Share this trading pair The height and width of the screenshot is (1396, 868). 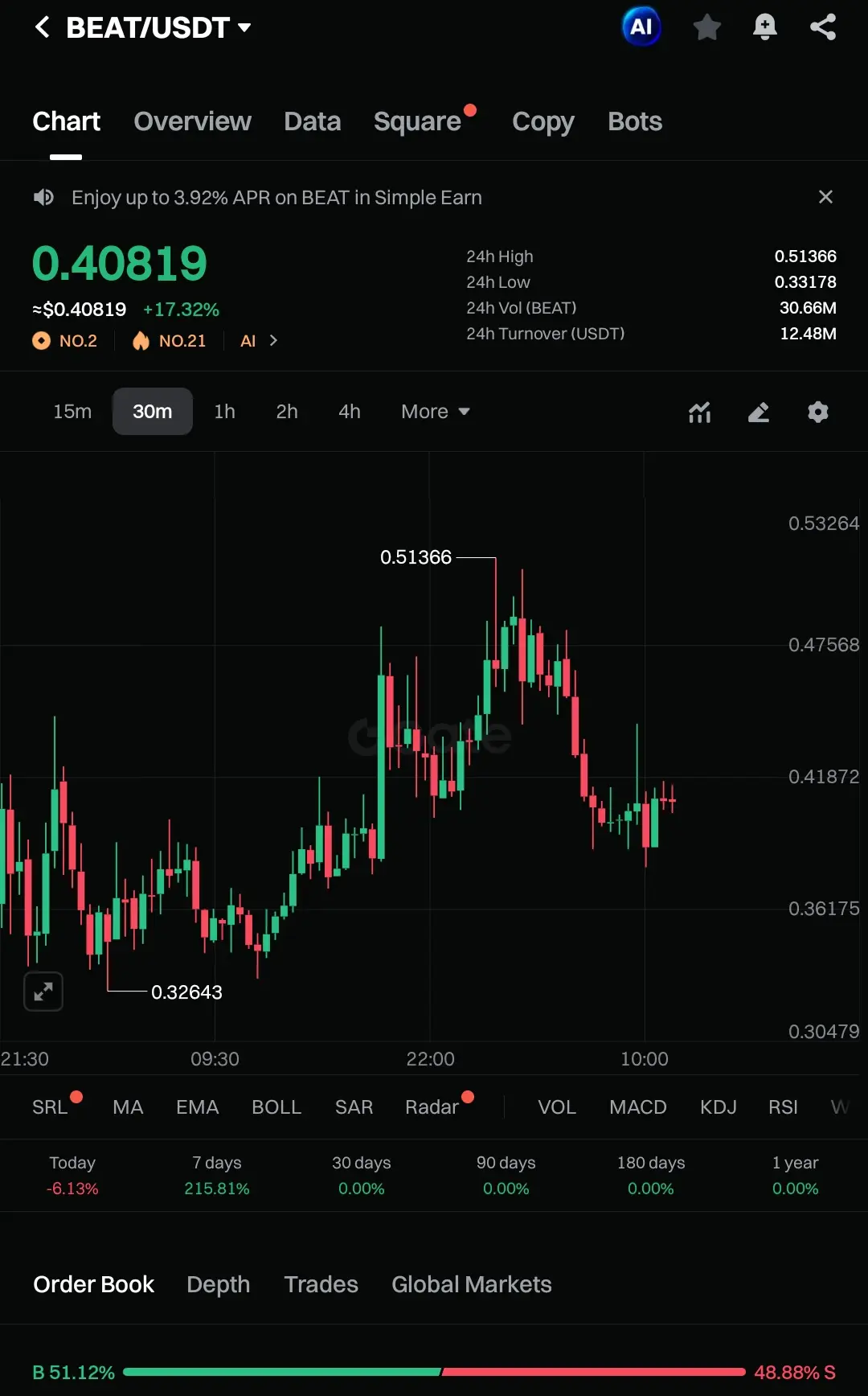pyautogui.click(x=823, y=27)
